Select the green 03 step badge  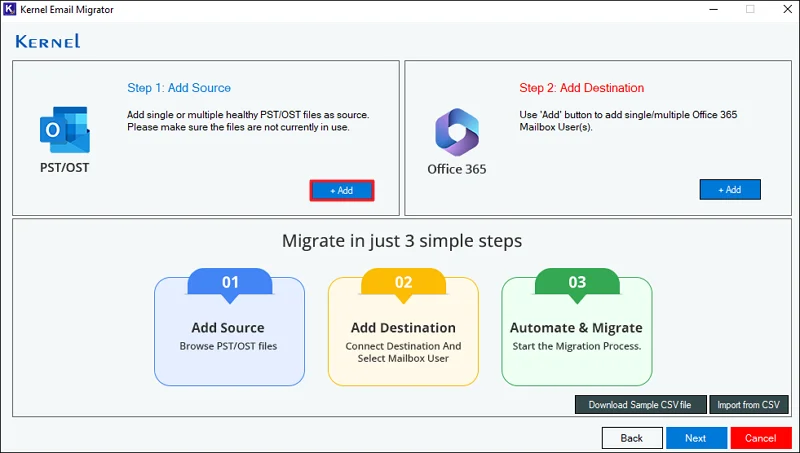(577, 282)
